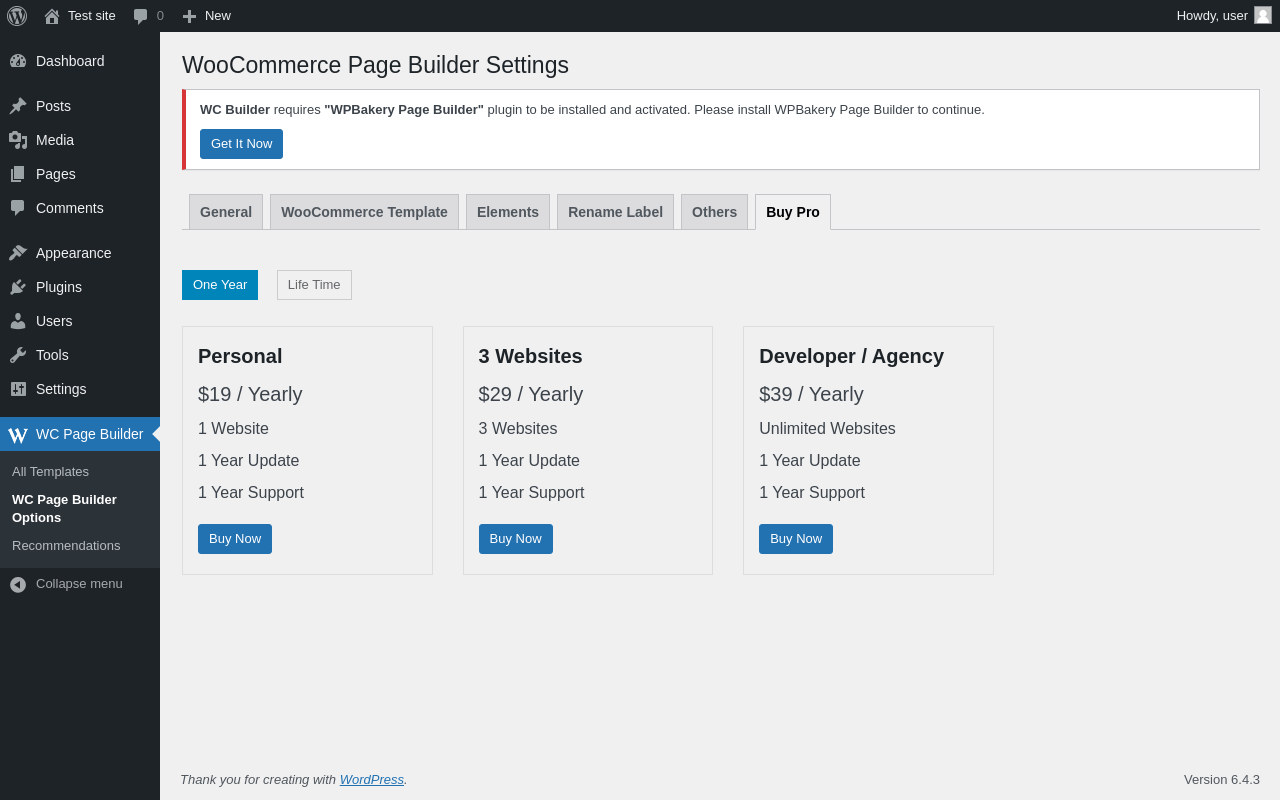Image resolution: width=1280 pixels, height=800 pixels.
Task: Open Recommendations submenu item
Action: (x=66, y=546)
